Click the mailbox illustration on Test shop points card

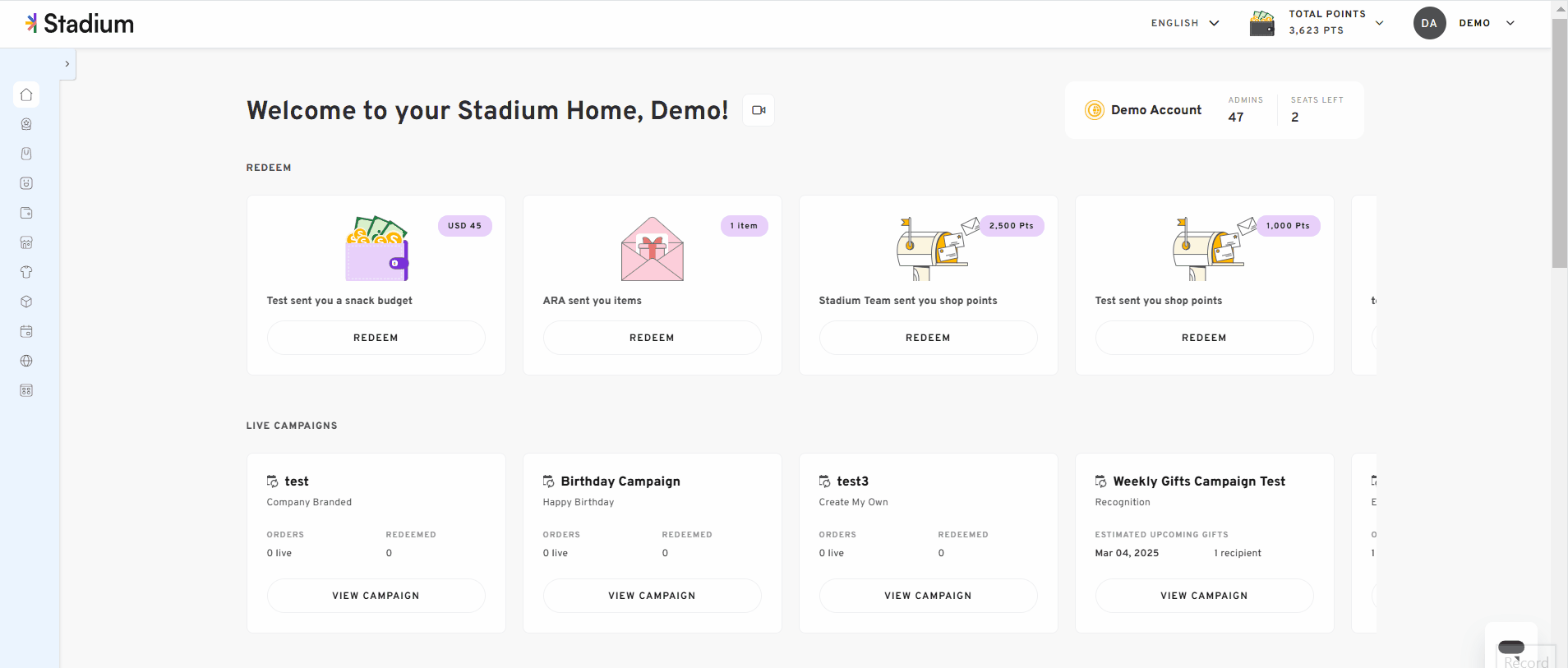pyautogui.click(x=1214, y=249)
